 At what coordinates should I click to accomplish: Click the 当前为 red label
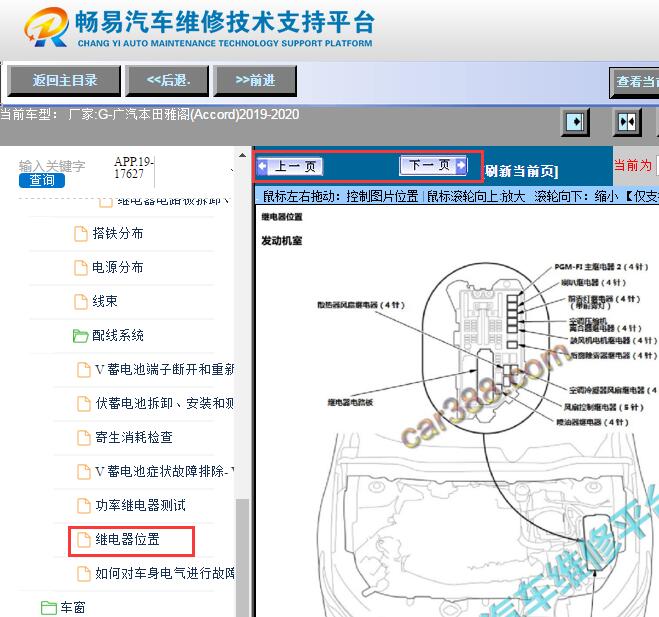click(633, 165)
